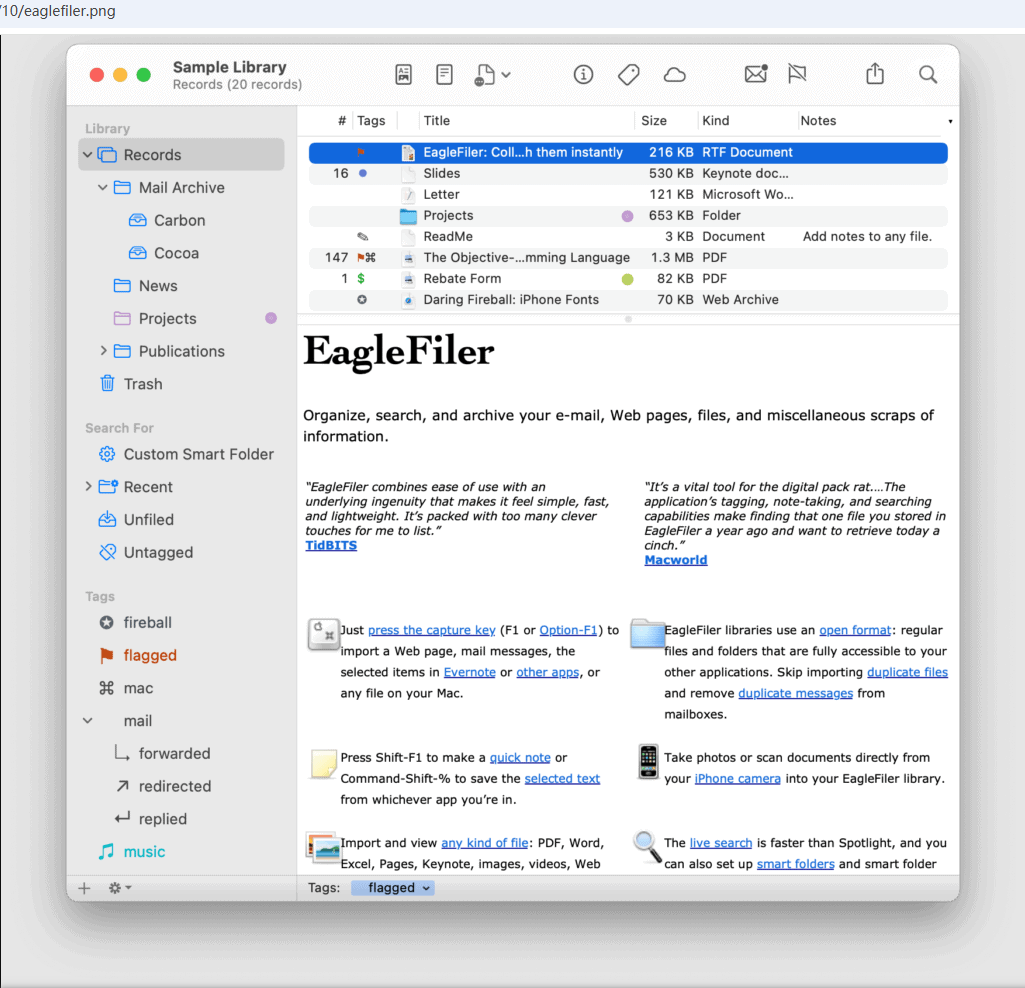Sort records by the Title column header
1025x988 pixels.
tap(437, 121)
